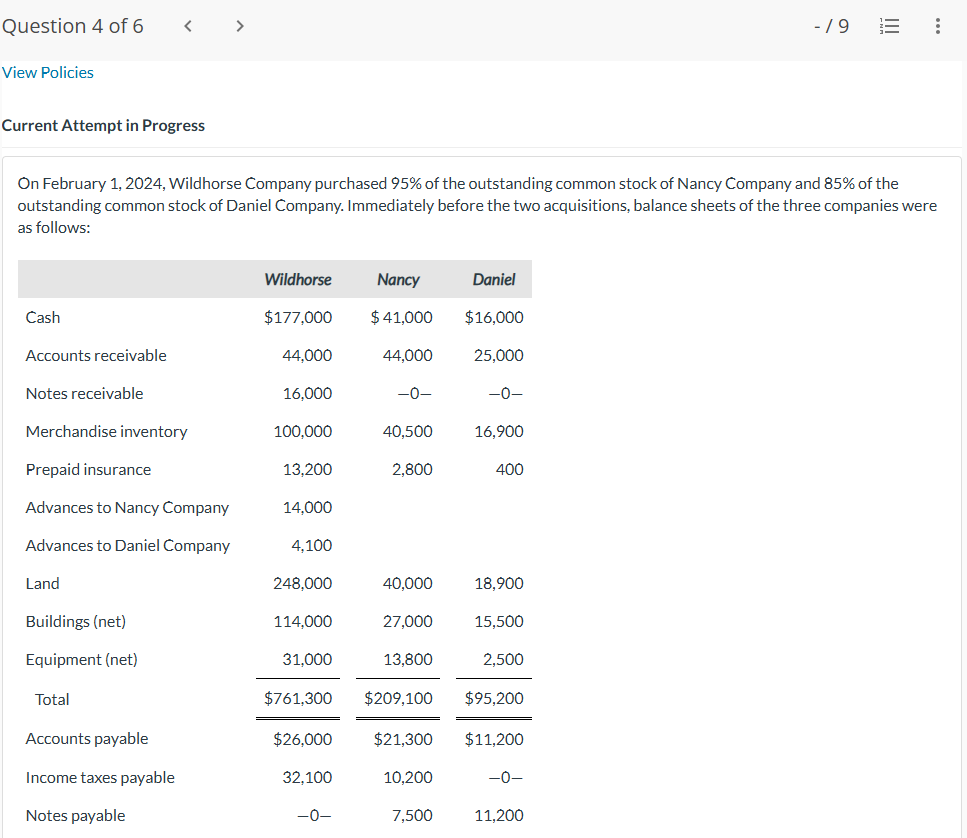Click Wildhorse cash value $177,000
Screen dimensions: 967x838
coord(298,318)
